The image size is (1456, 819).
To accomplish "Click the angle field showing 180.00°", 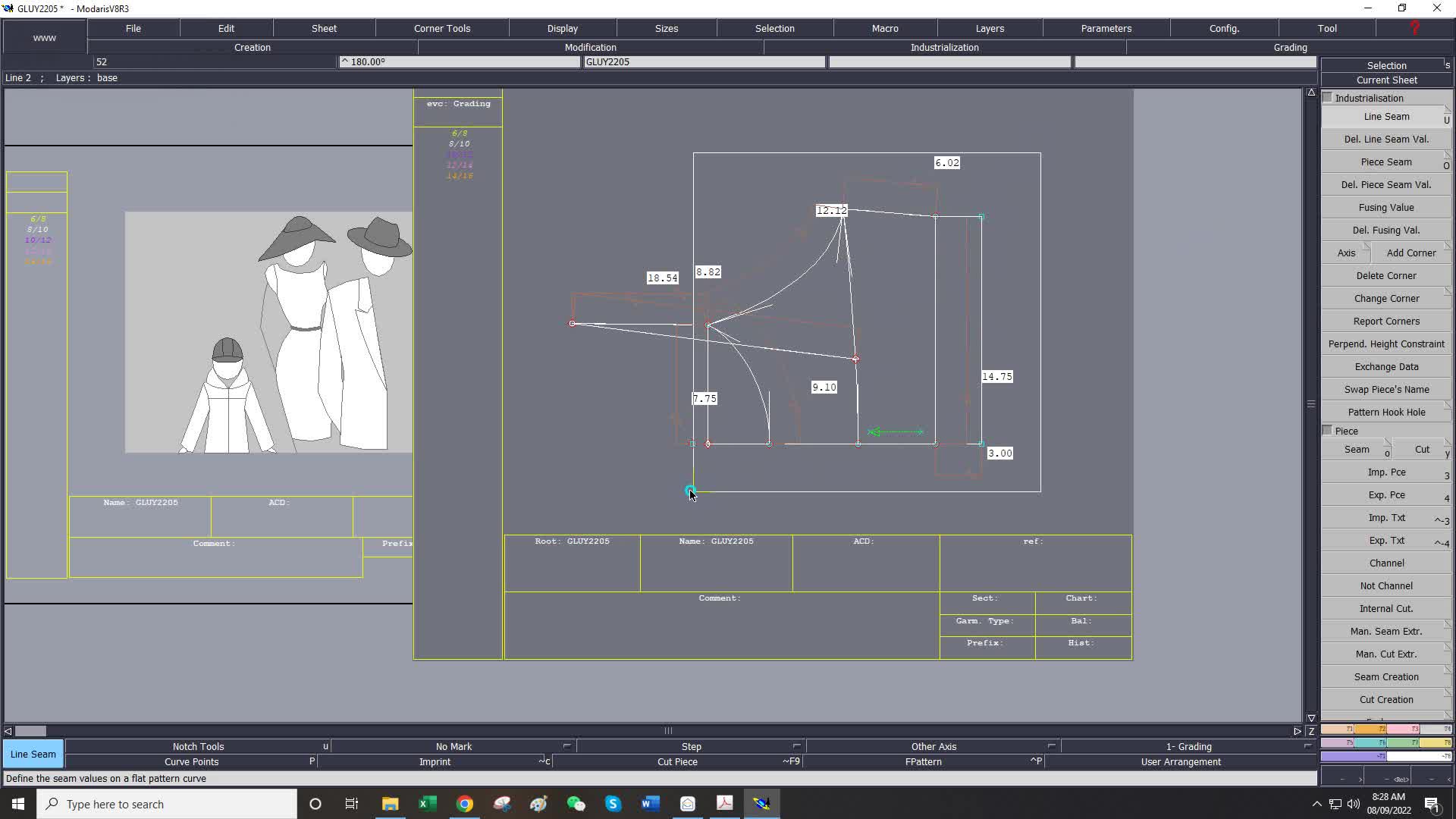I will point(460,61).
